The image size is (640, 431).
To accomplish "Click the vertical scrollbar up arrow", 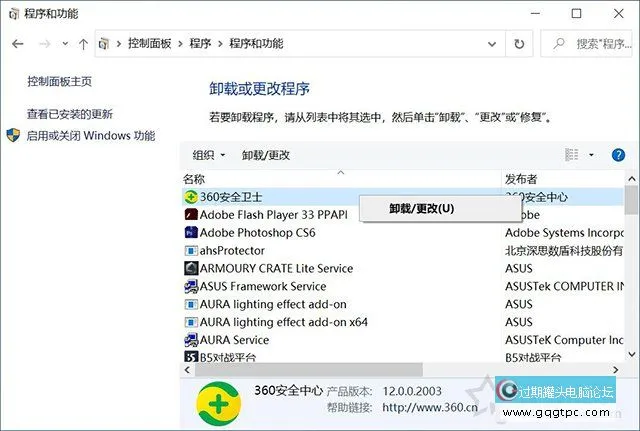I will coord(631,179).
